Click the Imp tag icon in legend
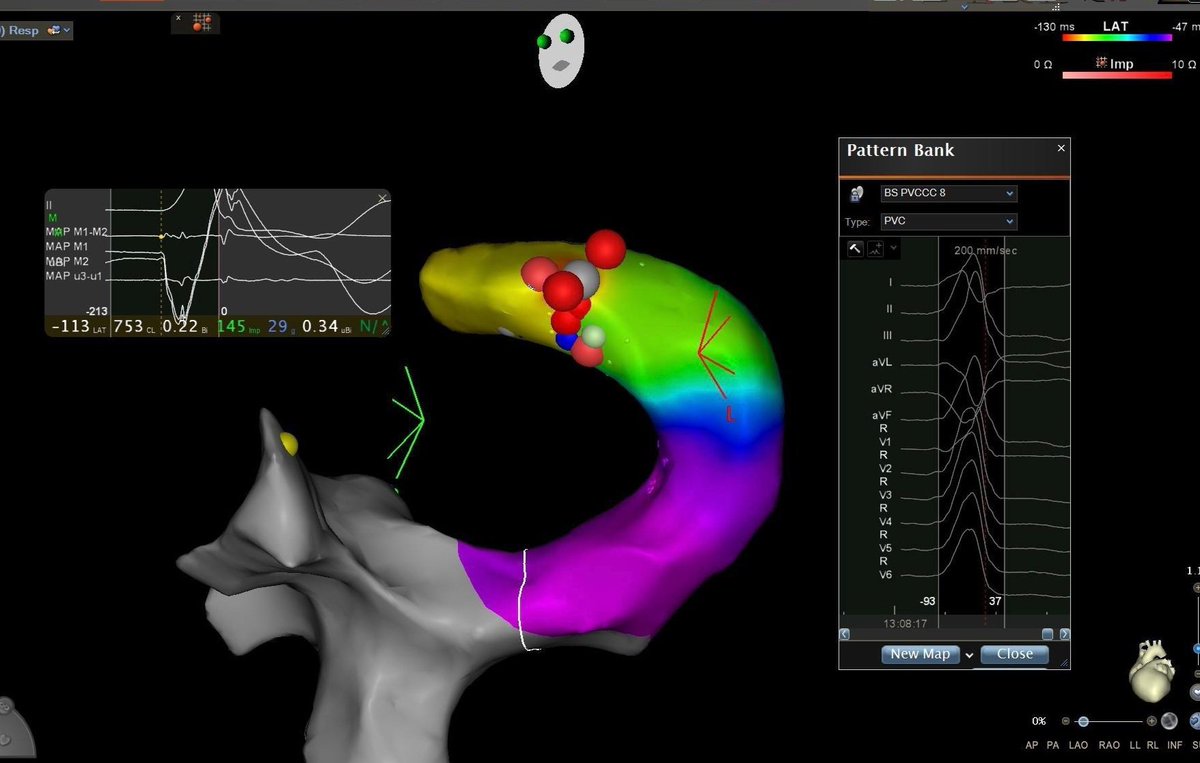The image size is (1200, 763). click(x=1101, y=63)
